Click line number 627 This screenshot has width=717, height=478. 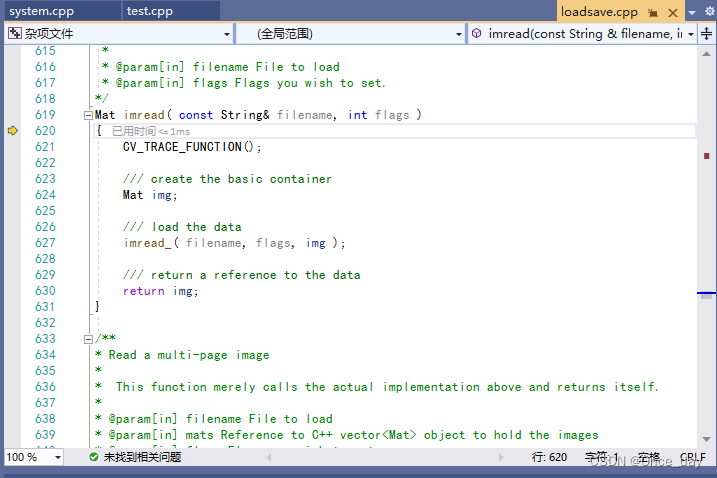pos(45,243)
